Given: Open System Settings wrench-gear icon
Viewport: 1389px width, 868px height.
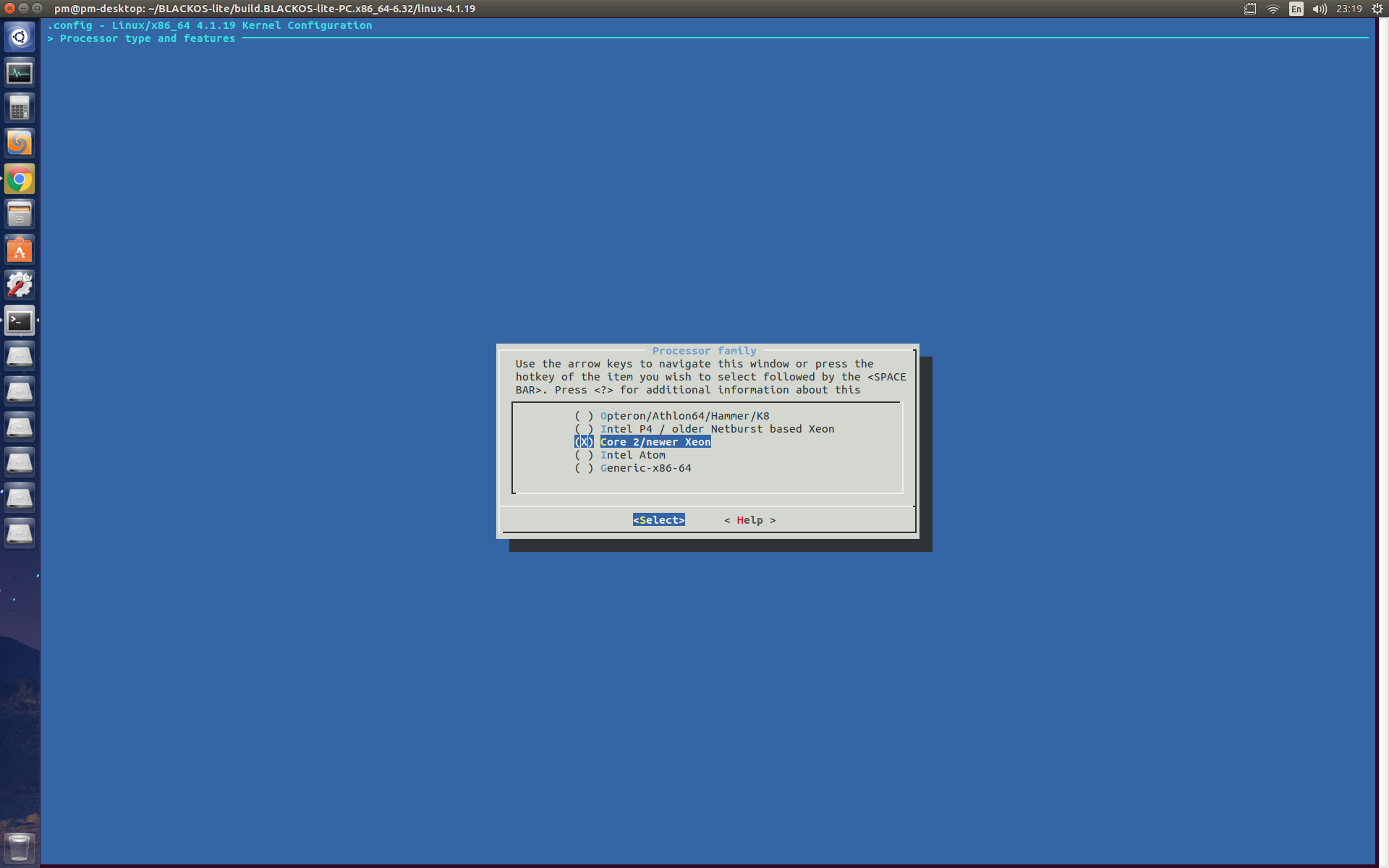Looking at the screenshot, I should tap(20, 285).
